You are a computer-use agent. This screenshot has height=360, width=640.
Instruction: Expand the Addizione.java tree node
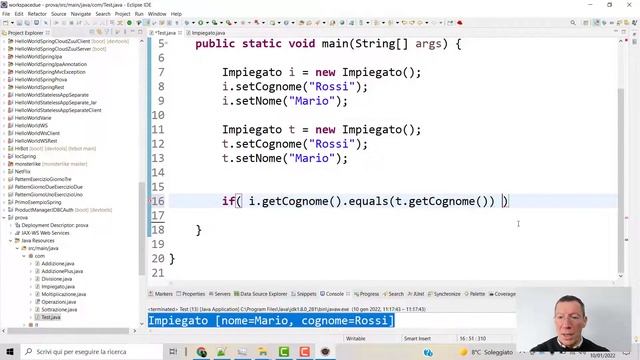[x=31, y=264]
